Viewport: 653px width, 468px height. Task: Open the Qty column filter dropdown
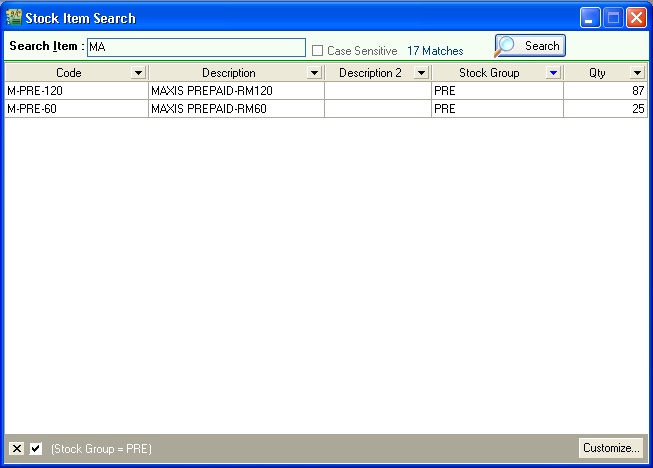pos(637,73)
